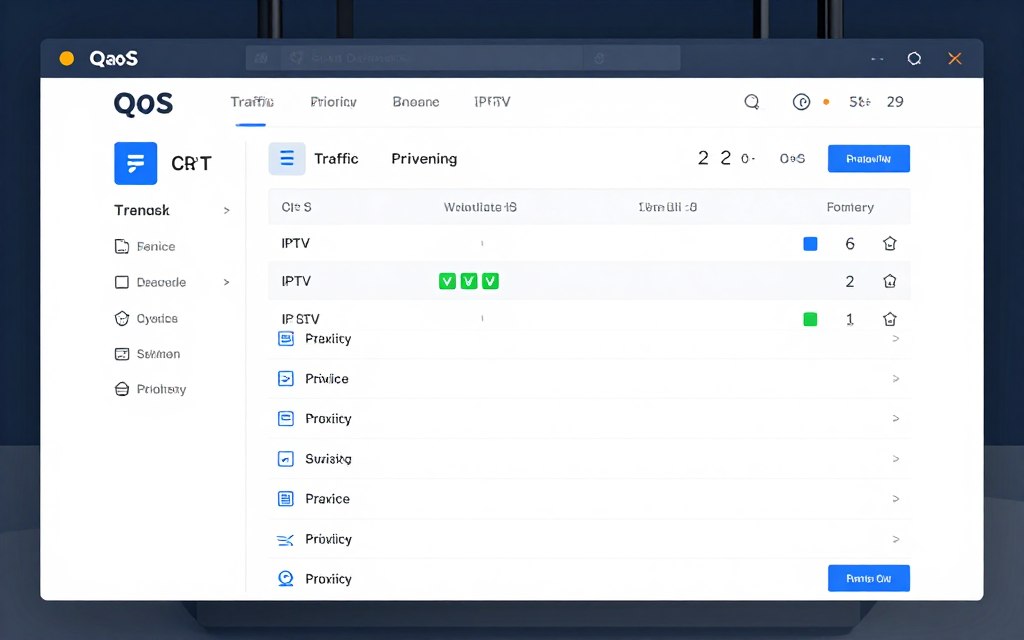
Task: Click the icon next to Praxice
Action: click(x=285, y=499)
